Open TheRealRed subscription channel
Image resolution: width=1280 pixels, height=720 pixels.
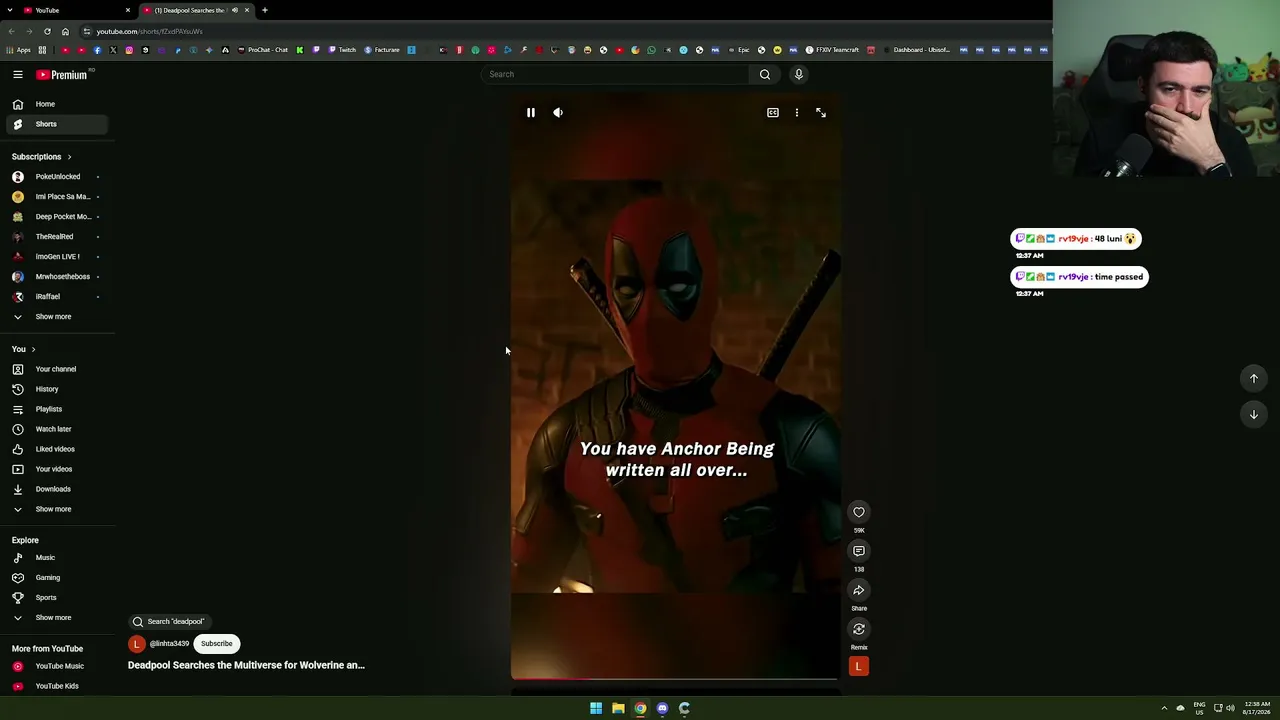pos(57,237)
